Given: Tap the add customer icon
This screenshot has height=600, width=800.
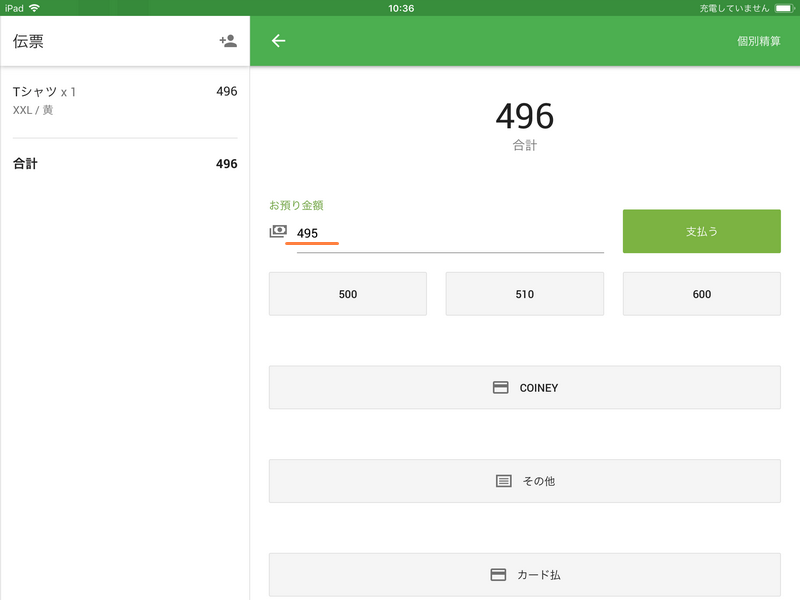Looking at the screenshot, I should [x=228, y=41].
